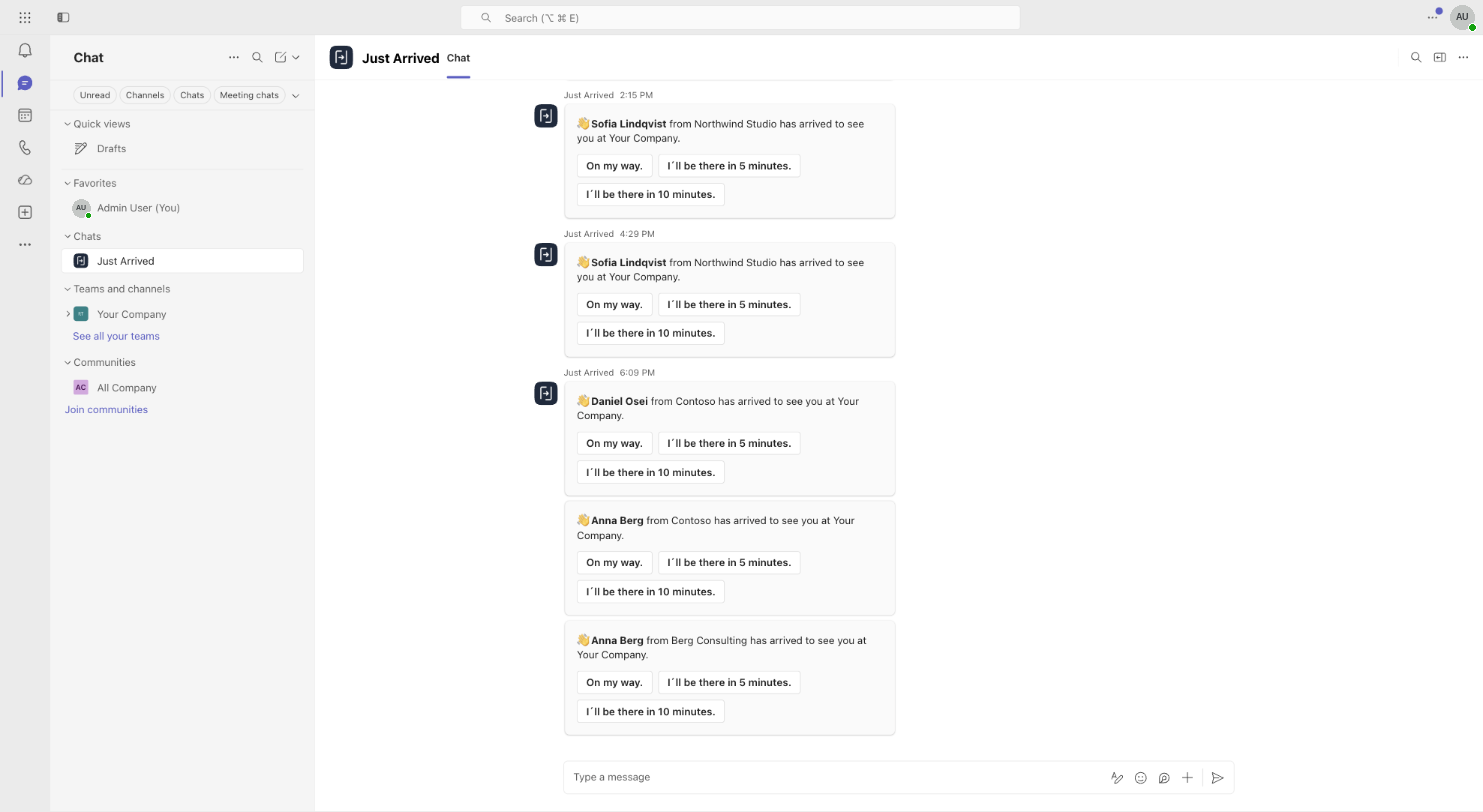
Task: Open the loop/chat component icon in the compose box
Action: pyautogui.click(x=1164, y=777)
